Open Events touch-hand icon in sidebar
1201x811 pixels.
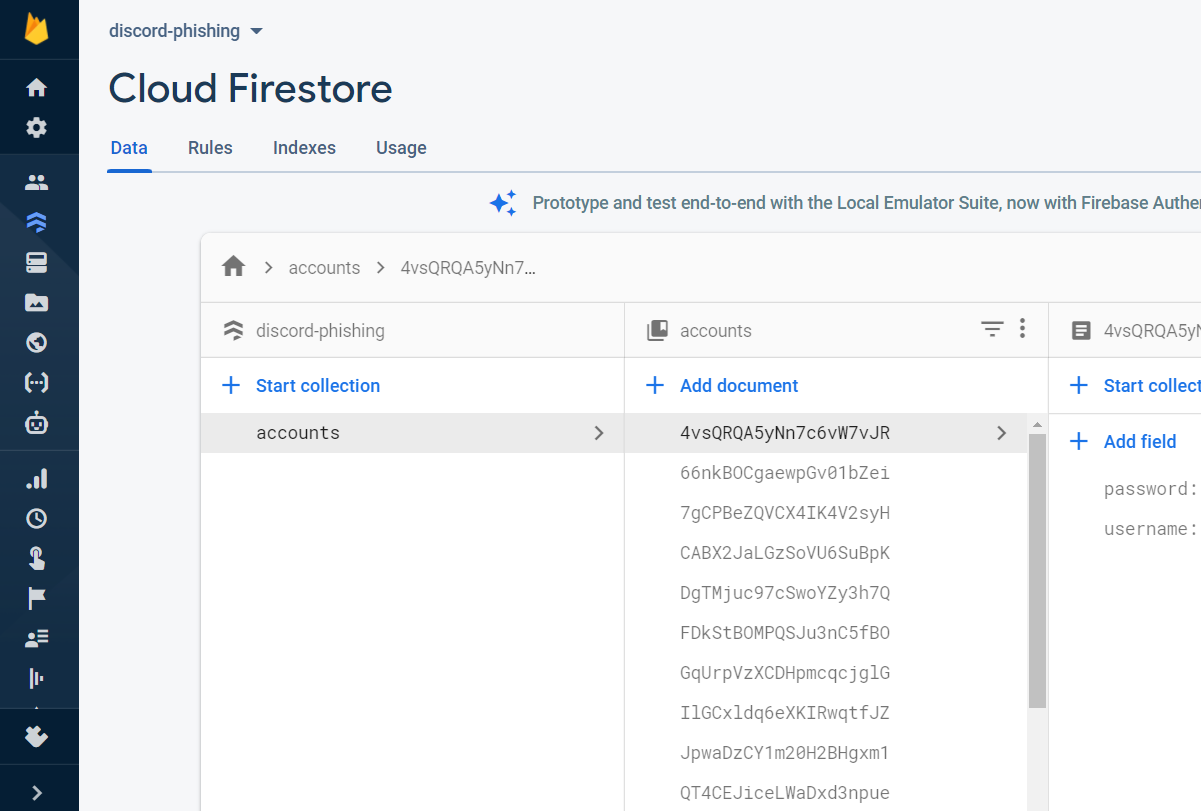[37, 558]
